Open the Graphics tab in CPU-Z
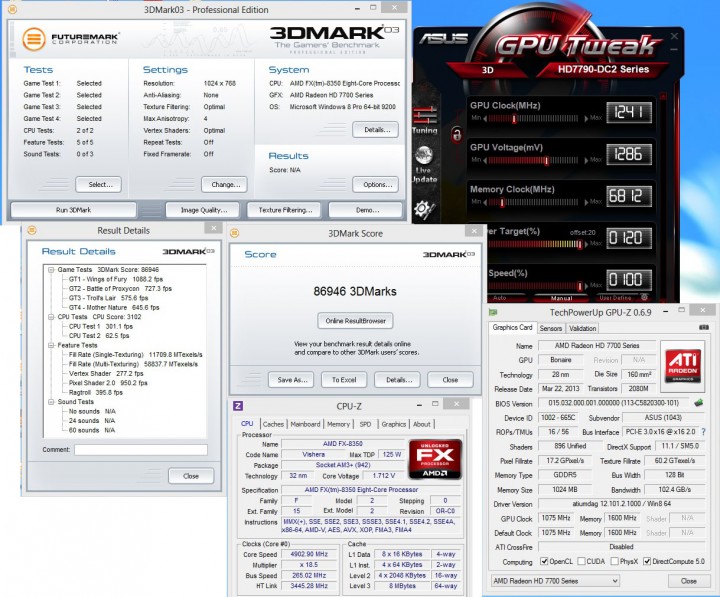Image resolution: width=720 pixels, height=597 pixels. pos(394,424)
